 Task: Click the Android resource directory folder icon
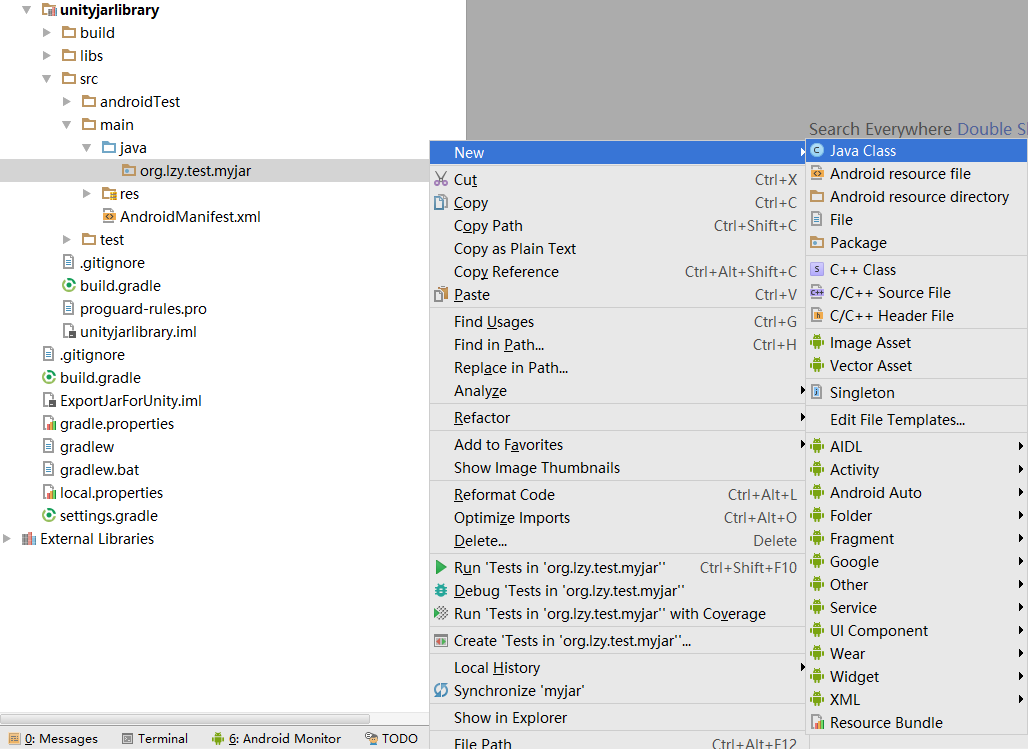coord(817,197)
